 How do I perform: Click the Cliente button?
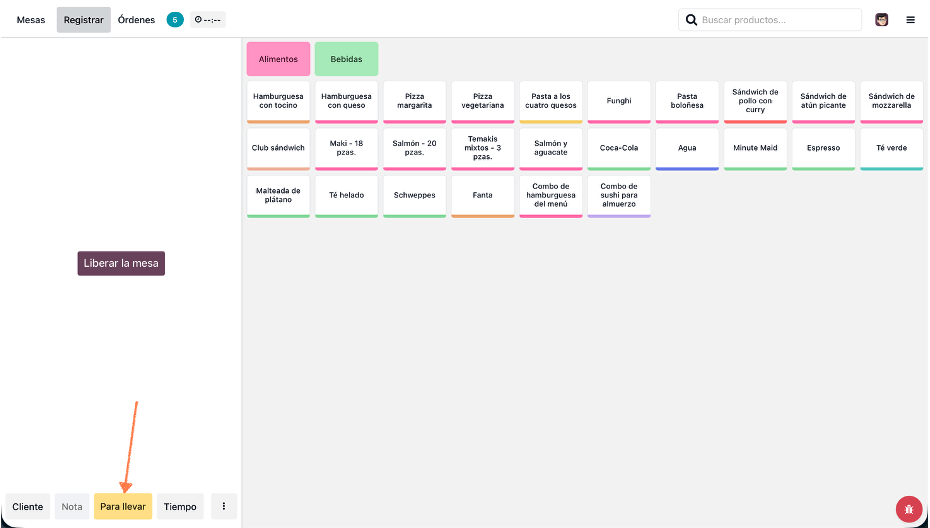[x=28, y=506]
